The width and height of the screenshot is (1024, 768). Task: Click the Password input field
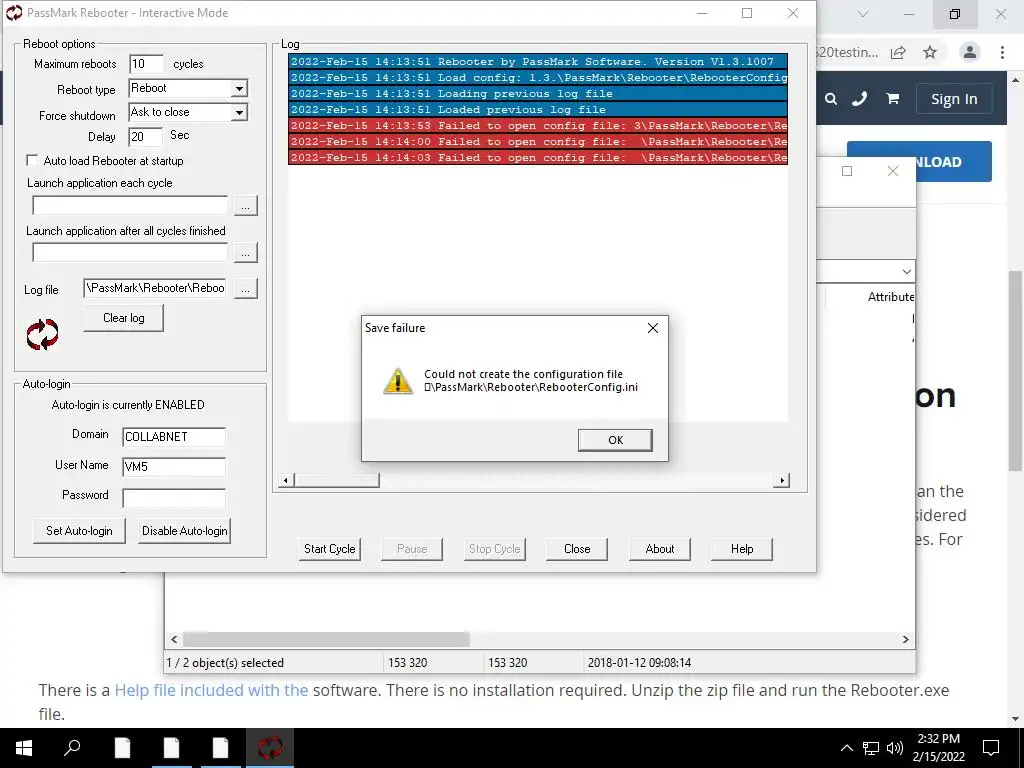pos(174,498)
